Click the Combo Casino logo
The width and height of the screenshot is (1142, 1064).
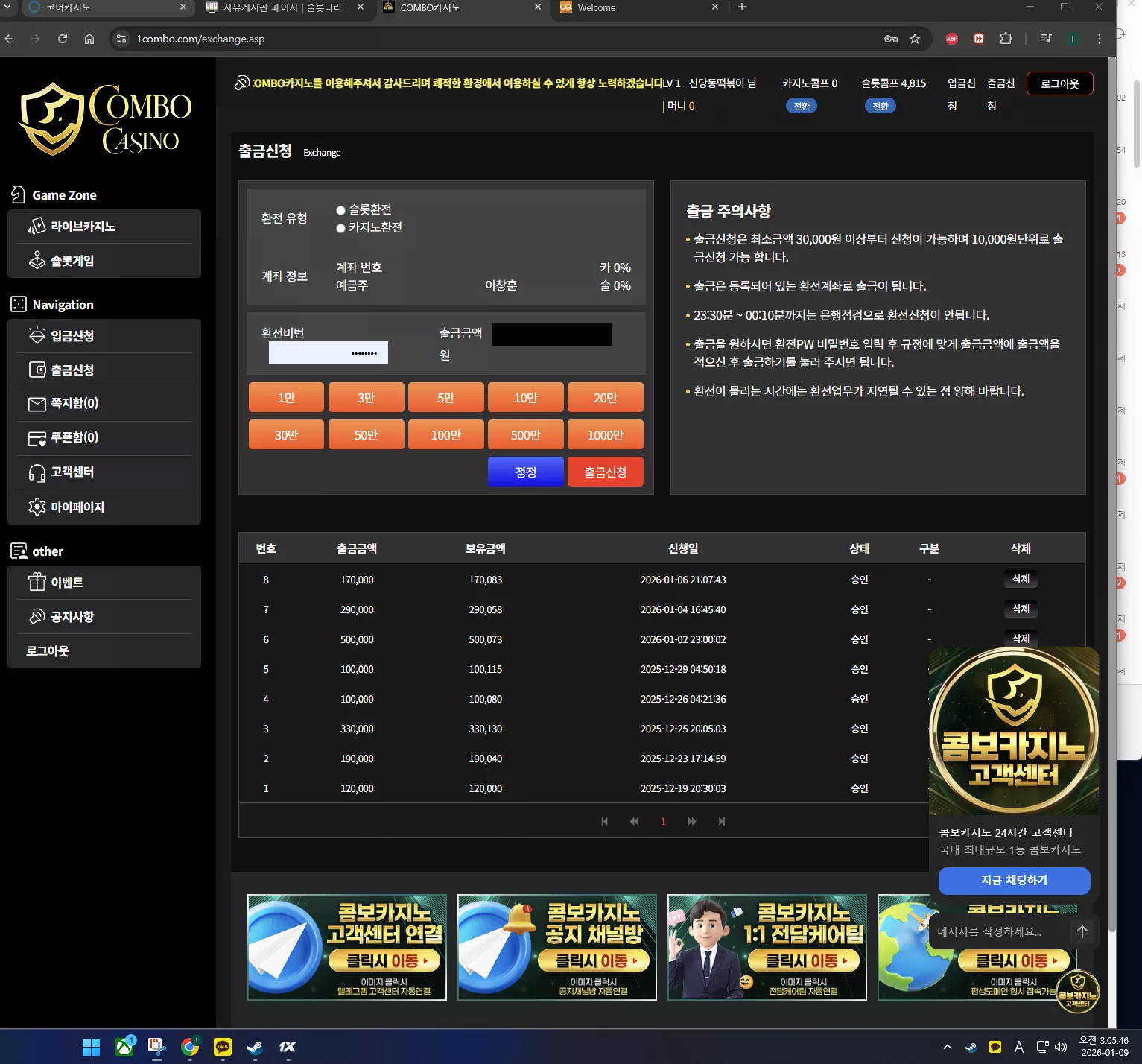click(105, 119)
